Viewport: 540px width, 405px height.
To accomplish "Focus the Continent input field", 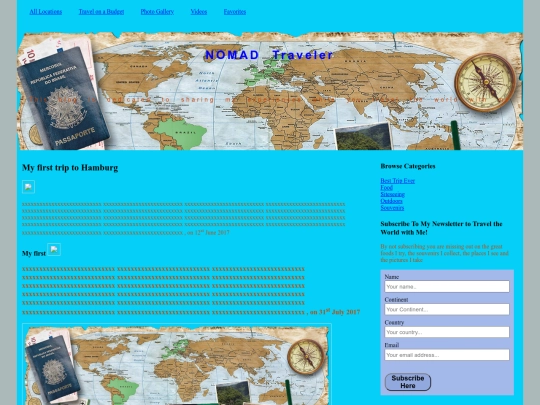I will pyautogui.click(x=447, y=309).
